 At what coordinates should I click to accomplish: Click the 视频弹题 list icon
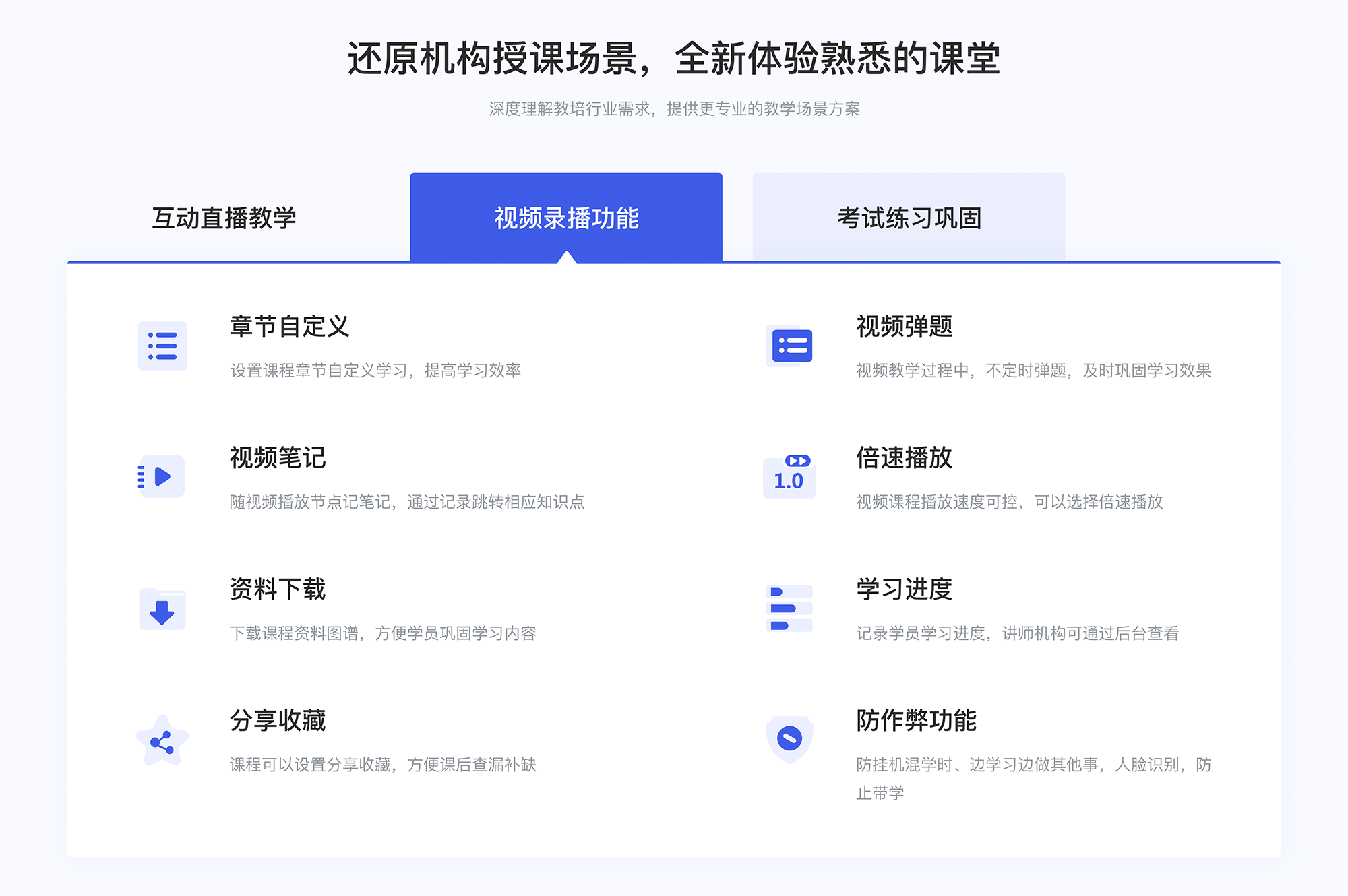tap(790, 347)
